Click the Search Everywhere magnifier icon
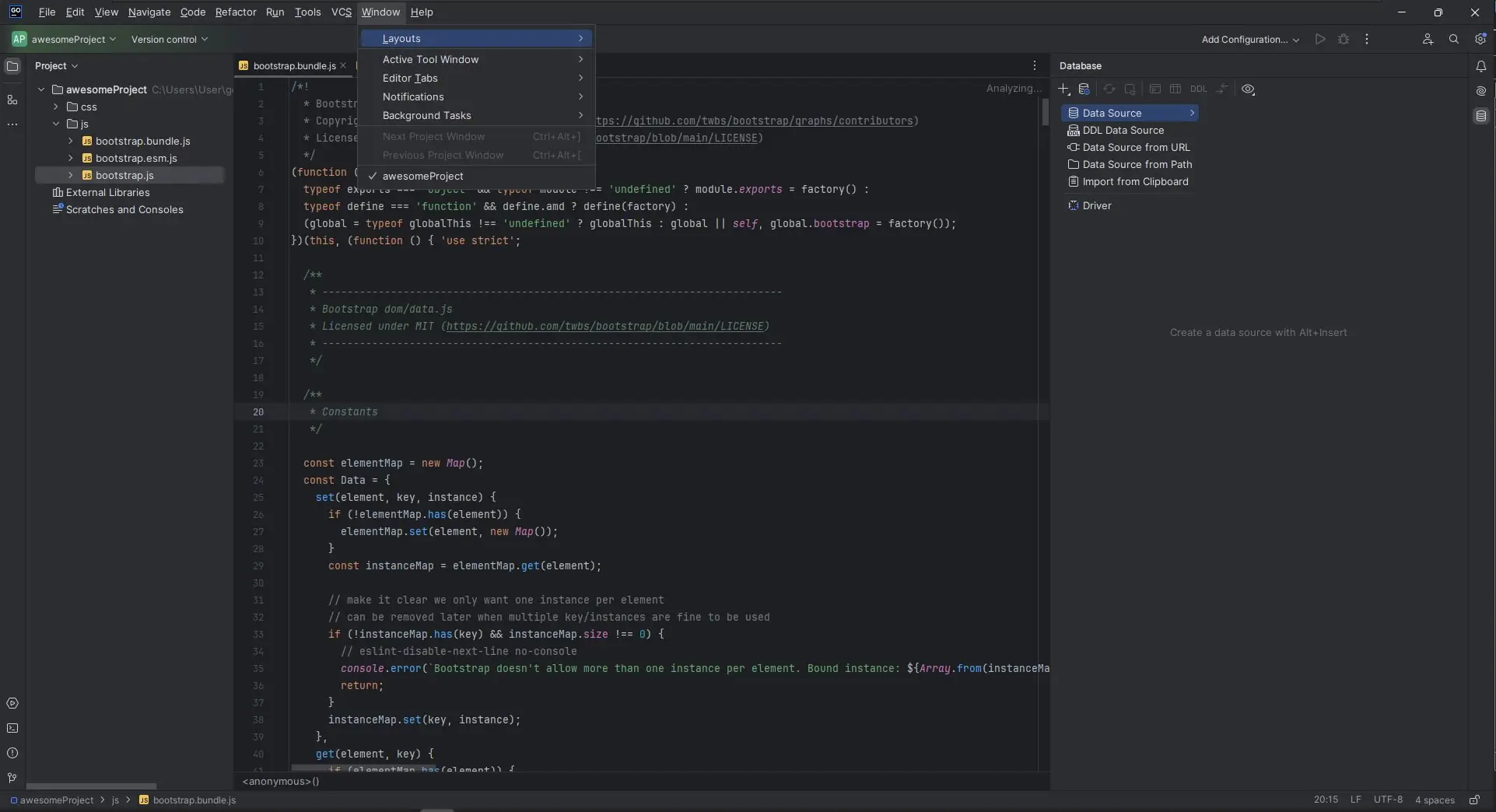The height and width of the screenshot is (812, 1496). [x=1453, y=39]
